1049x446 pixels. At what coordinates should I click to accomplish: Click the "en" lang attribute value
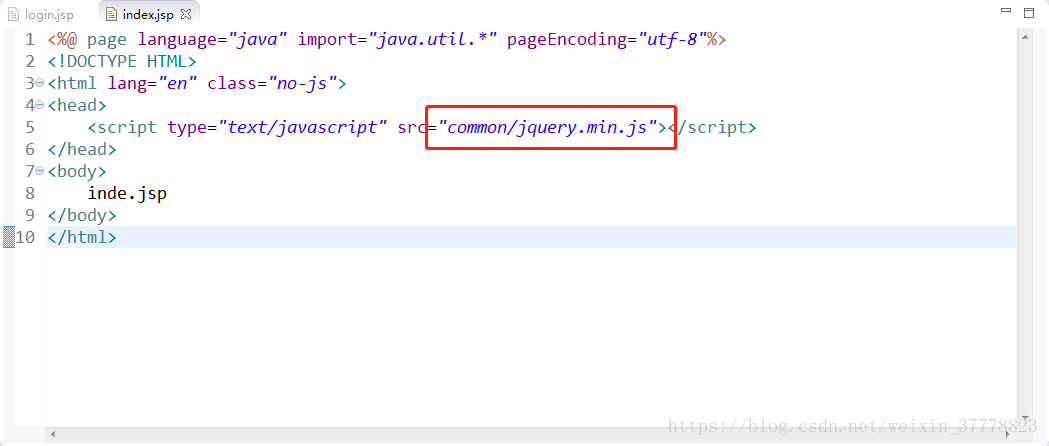[x=177, y=84]
